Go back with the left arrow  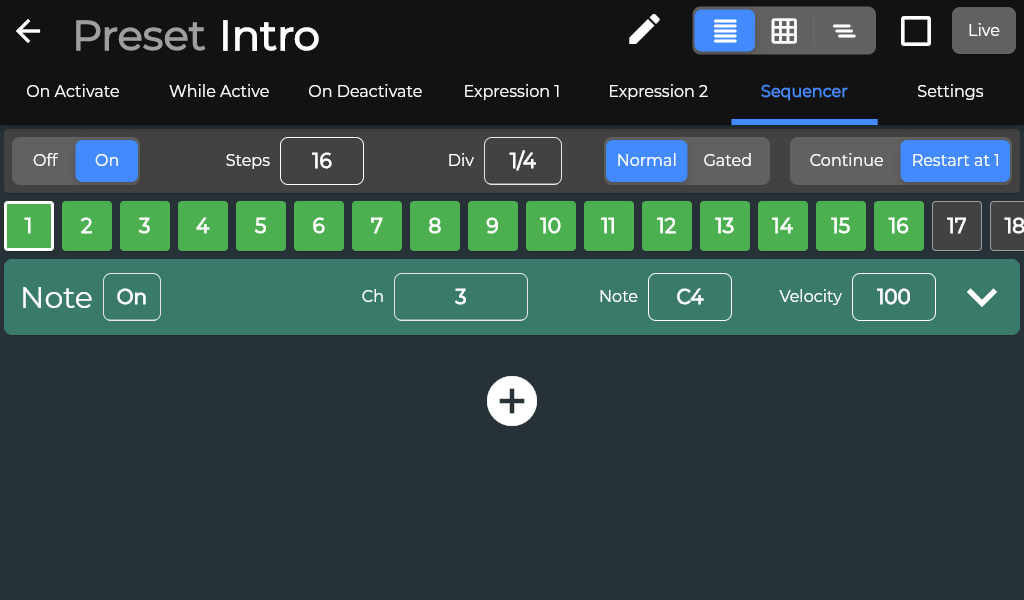pyautogui.click(x=28, y=31)
